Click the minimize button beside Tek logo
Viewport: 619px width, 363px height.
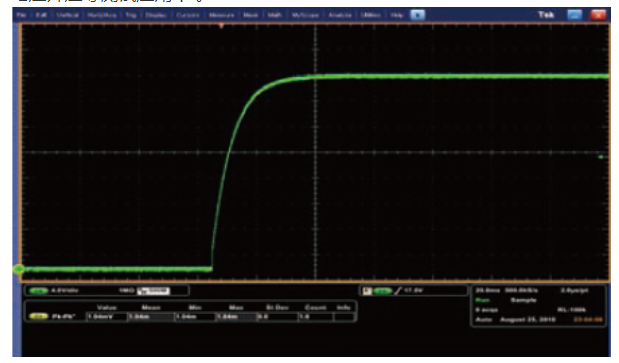click(x=574, y=15)
